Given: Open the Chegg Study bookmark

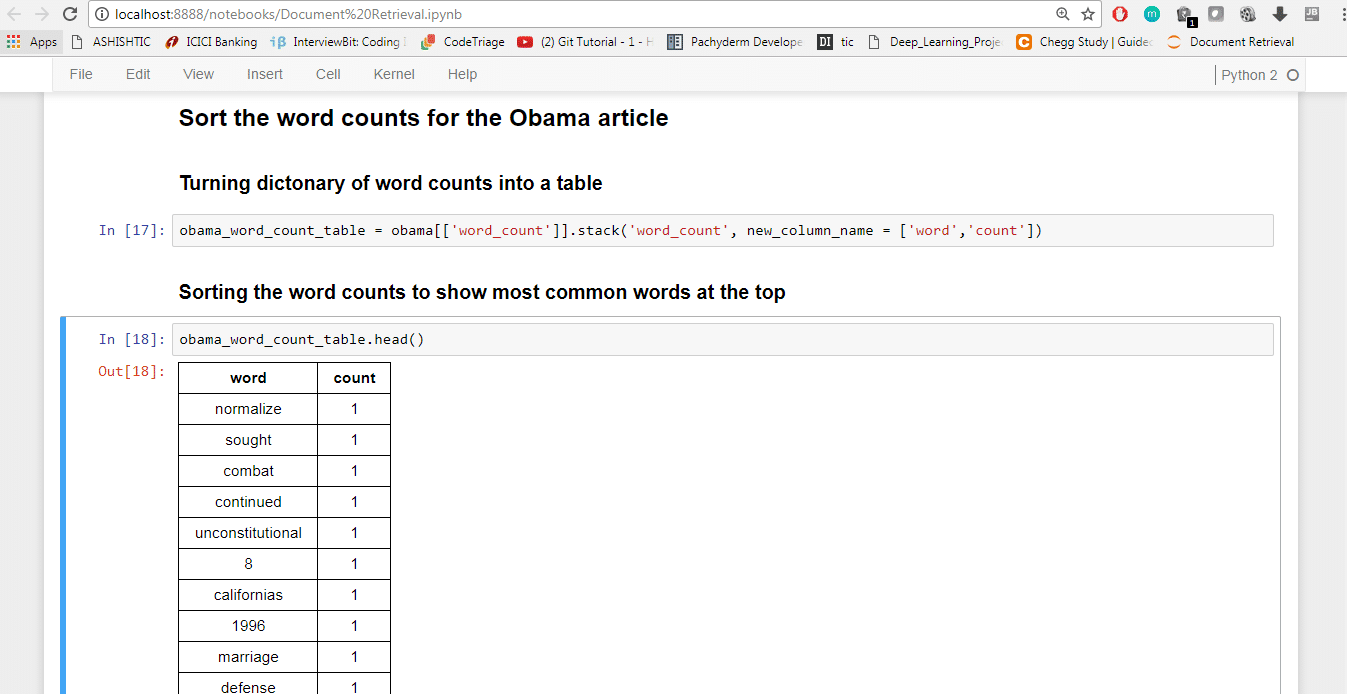Looking at the screenshot, I should pyautogui.click(x=1085, y=42).
